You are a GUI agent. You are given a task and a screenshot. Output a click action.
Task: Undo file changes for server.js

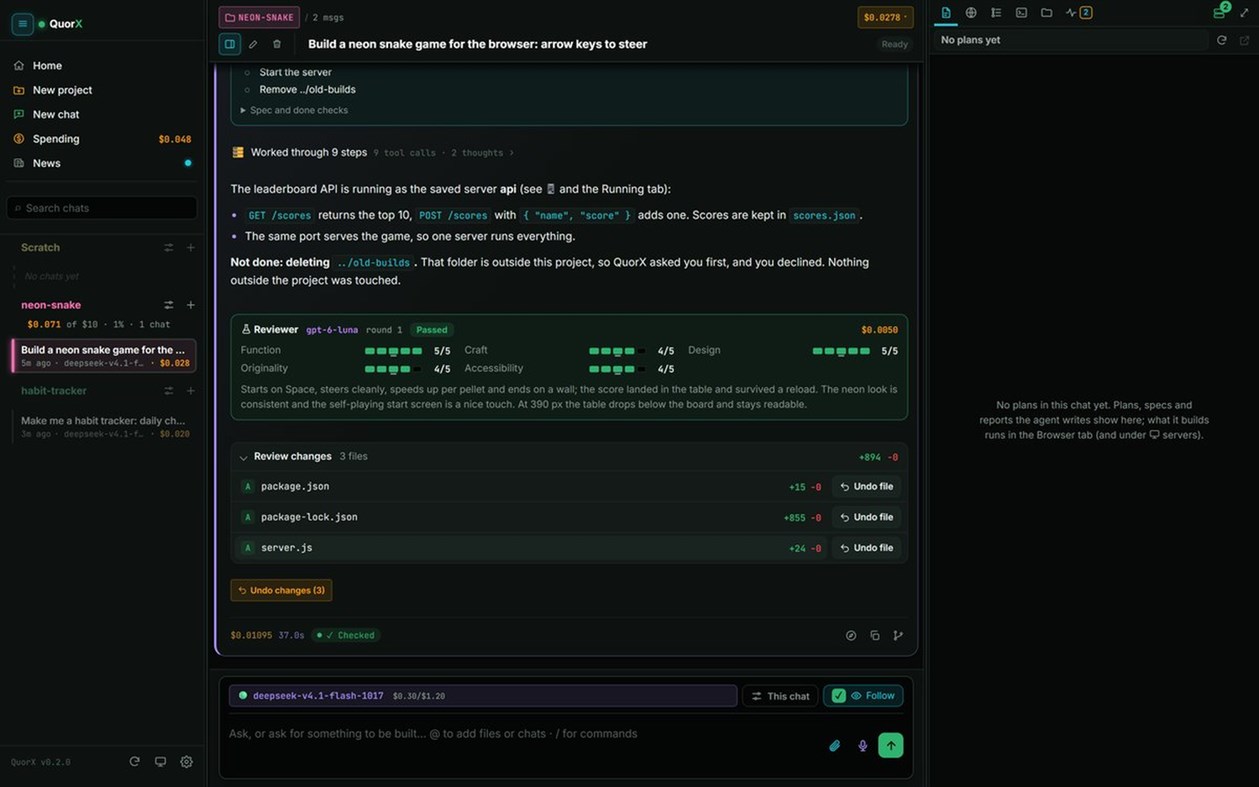866,548
